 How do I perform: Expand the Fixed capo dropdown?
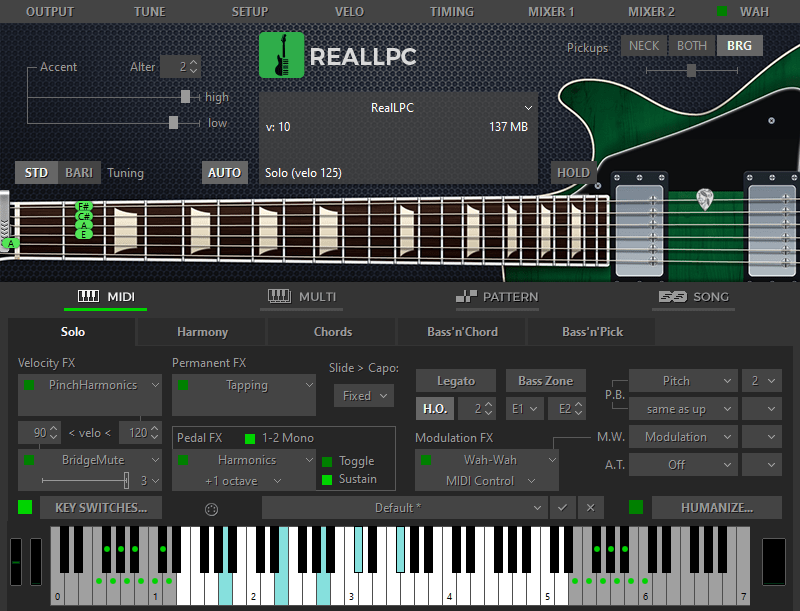coord(363,395)
